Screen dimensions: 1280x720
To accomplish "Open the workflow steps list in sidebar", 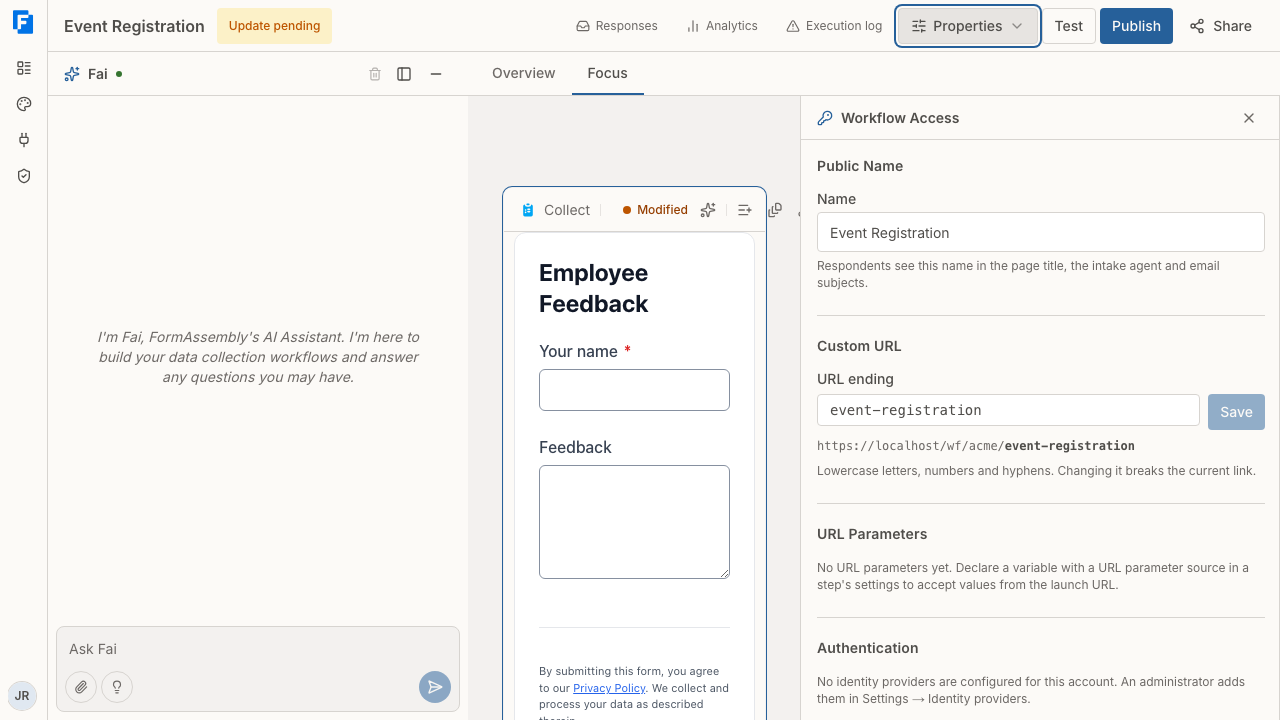I will [24, 68].
